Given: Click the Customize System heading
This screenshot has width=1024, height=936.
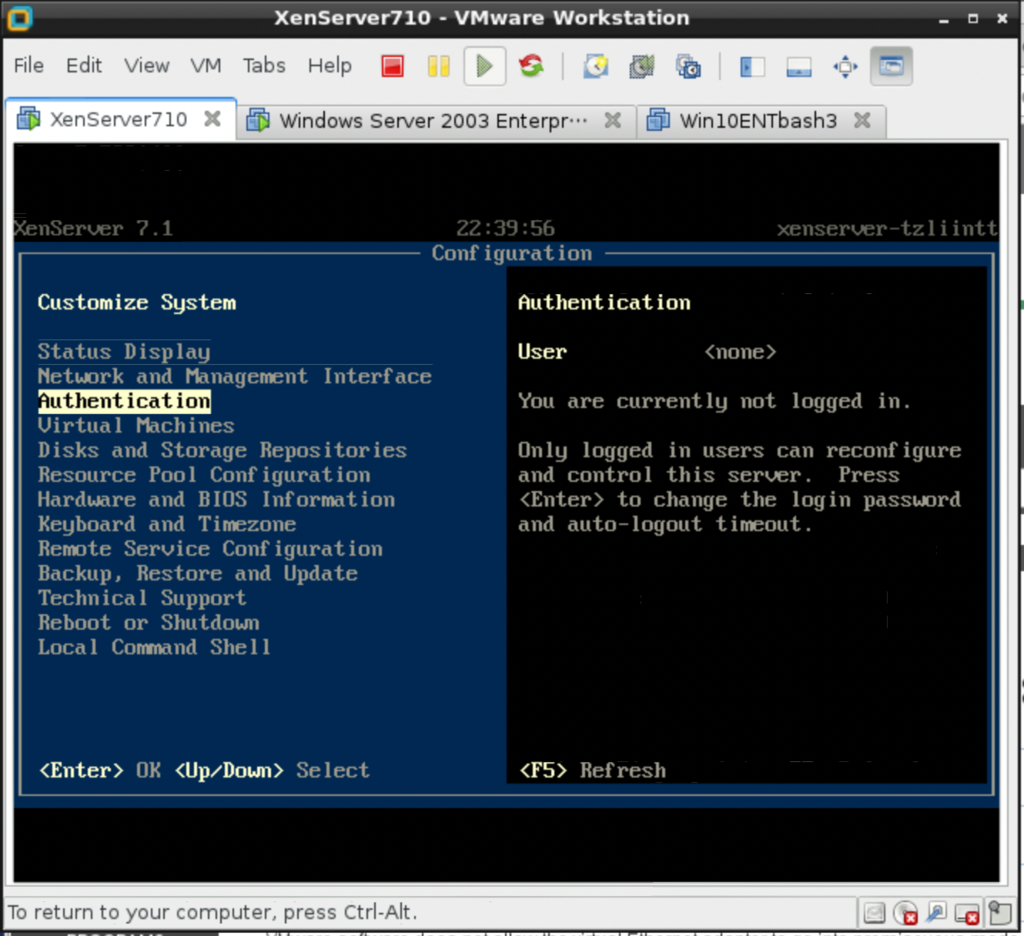Looking at the screenshot, I should click(136, 302).
